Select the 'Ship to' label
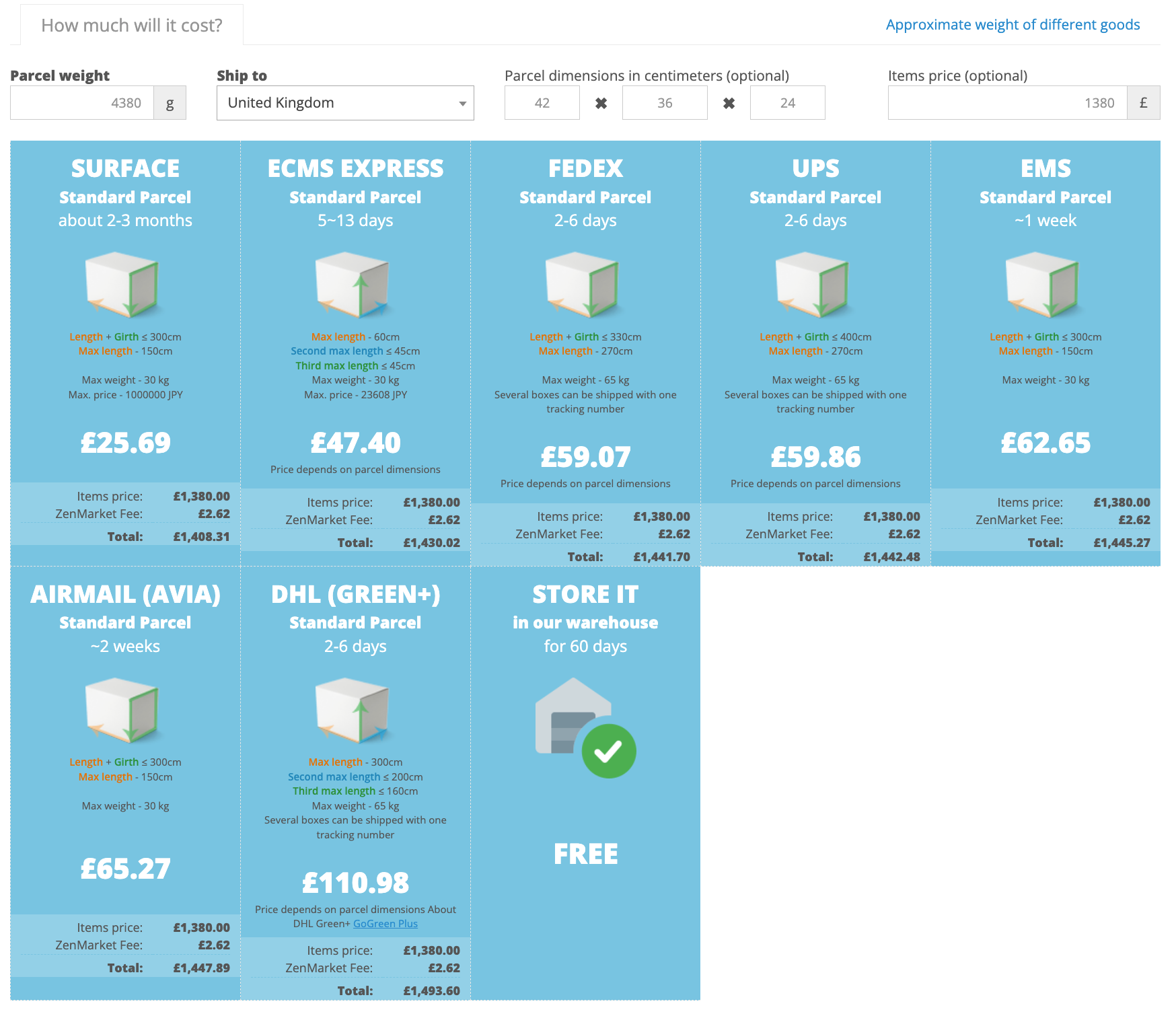Image resolution: width=1176 pixels, height=1016 pixels. tap(242, 75)
